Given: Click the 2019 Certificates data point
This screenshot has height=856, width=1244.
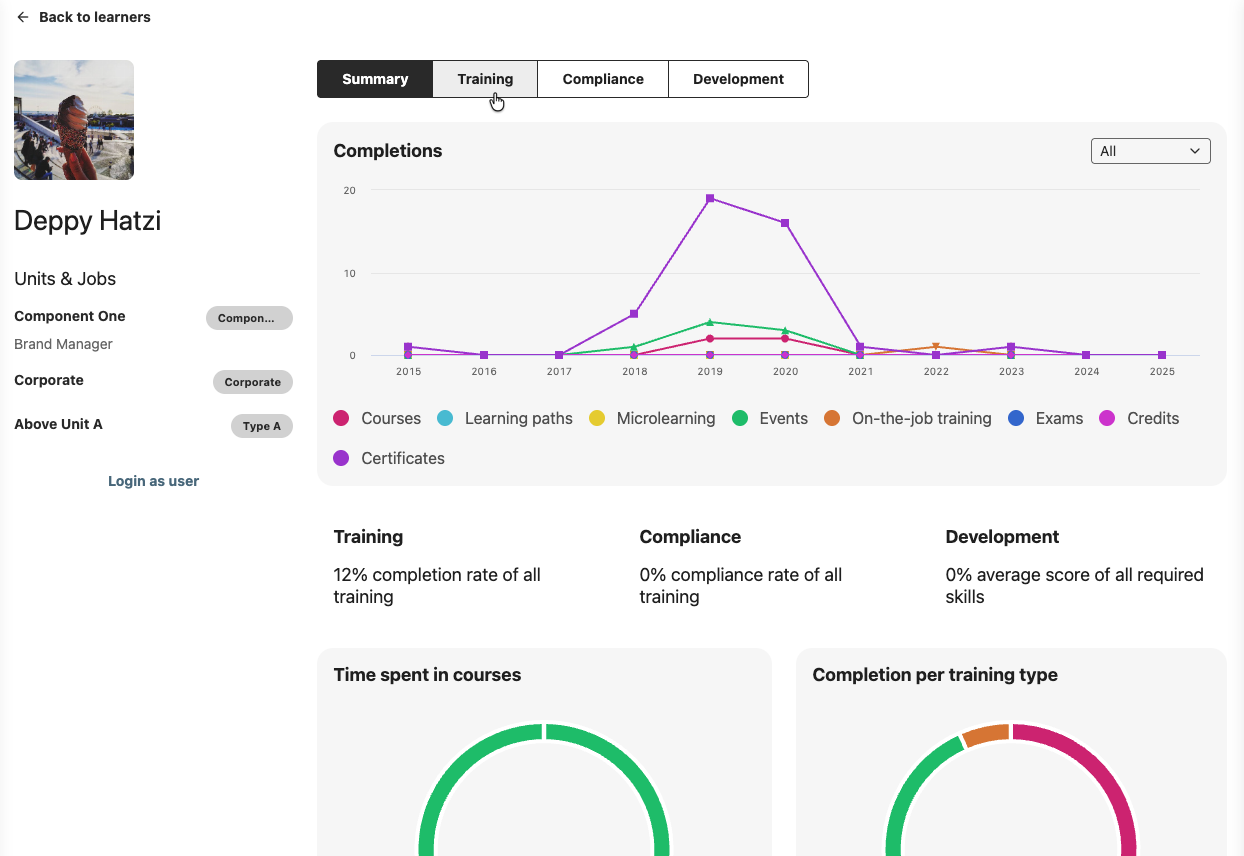Looking at the screenshot, I should (710, 198).
